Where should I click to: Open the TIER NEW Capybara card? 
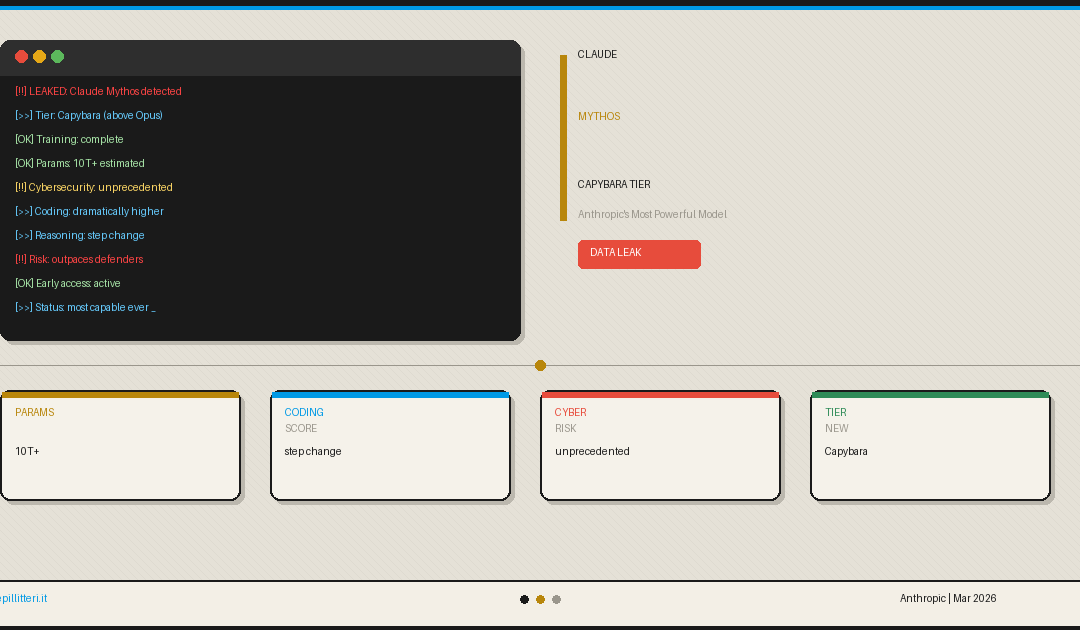pyautogui.click(x=931, y=445)
